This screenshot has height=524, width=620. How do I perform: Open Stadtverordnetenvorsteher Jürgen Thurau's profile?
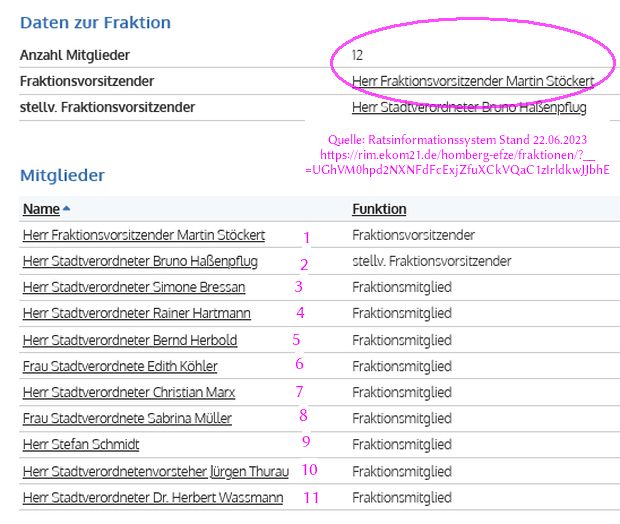coord(156,471)
